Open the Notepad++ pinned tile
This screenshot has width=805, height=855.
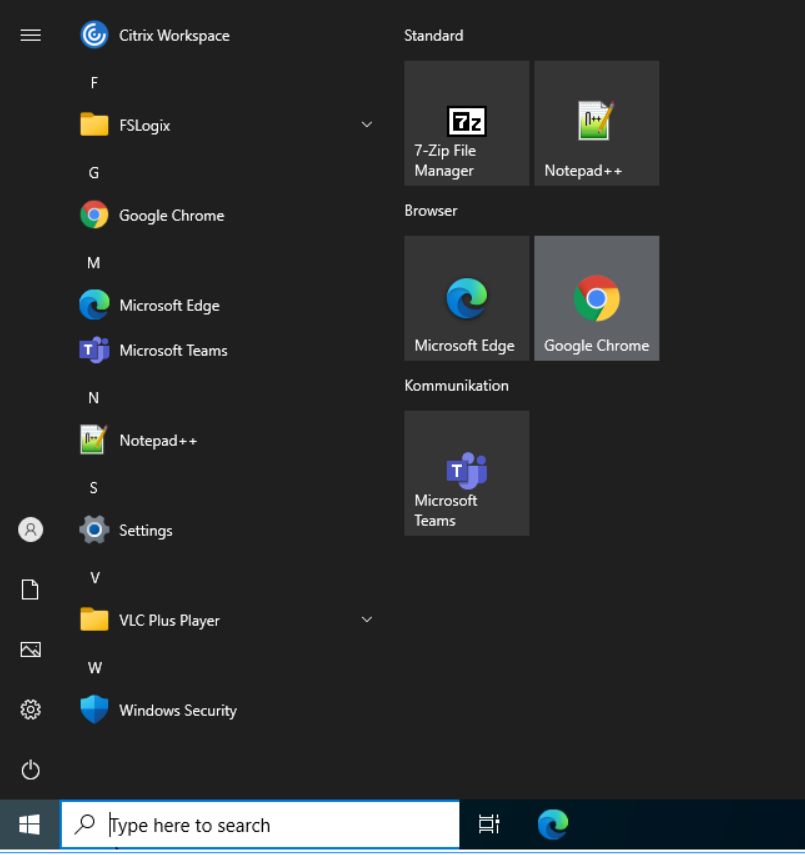pyautogui.click(x=597, y=123)
